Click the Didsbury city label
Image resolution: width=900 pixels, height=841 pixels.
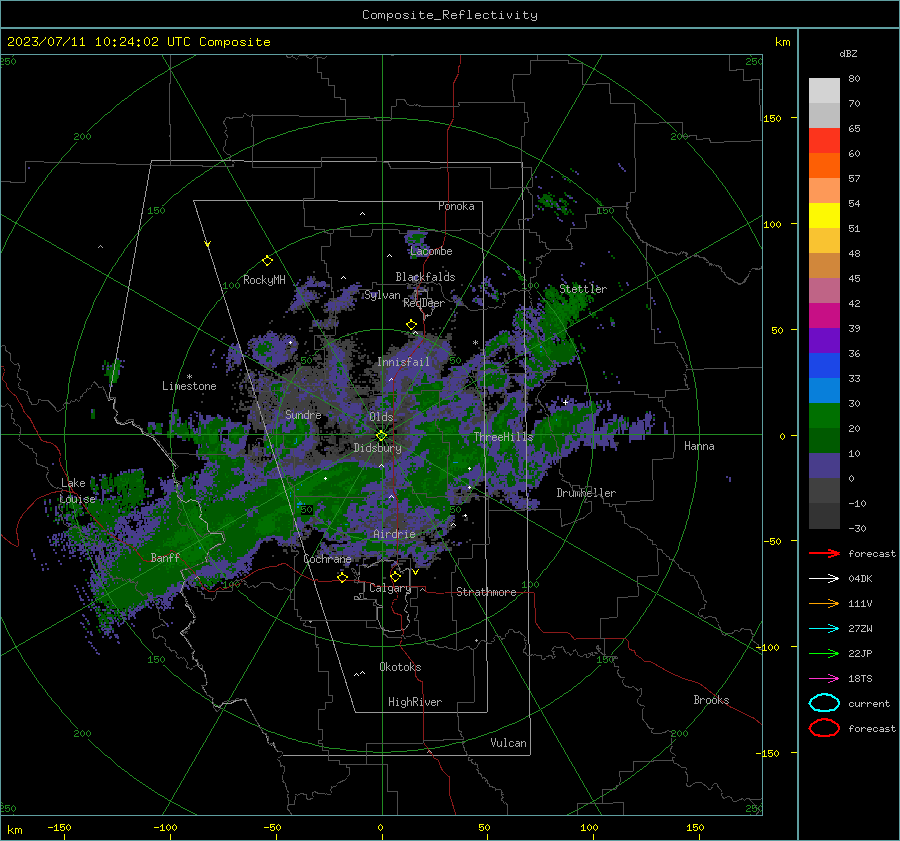377,448
